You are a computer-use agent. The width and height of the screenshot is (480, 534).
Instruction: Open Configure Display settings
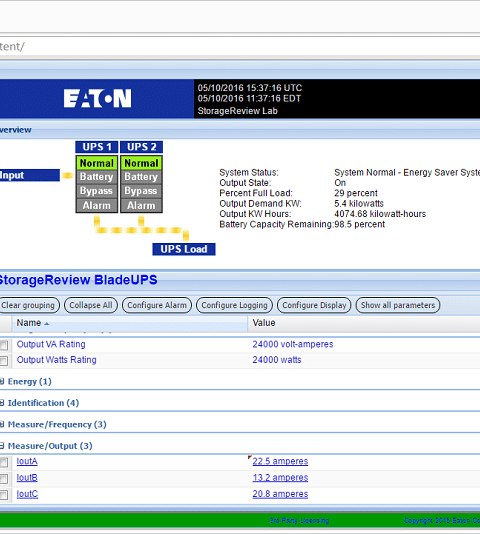point(314,305)
